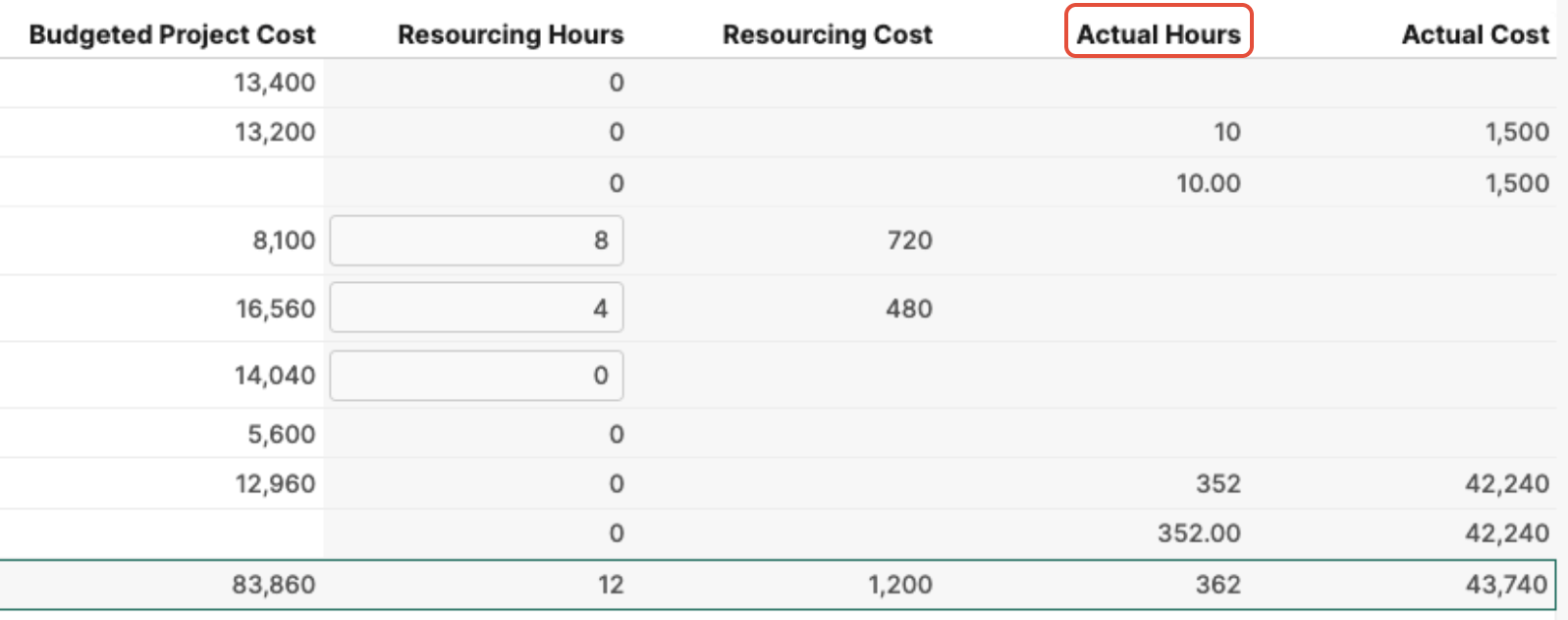Viewport: 1568px width, 620px height.
Task: Select Actual Cost 1,500 in the 13,200 row
Action: [1517, 132]
